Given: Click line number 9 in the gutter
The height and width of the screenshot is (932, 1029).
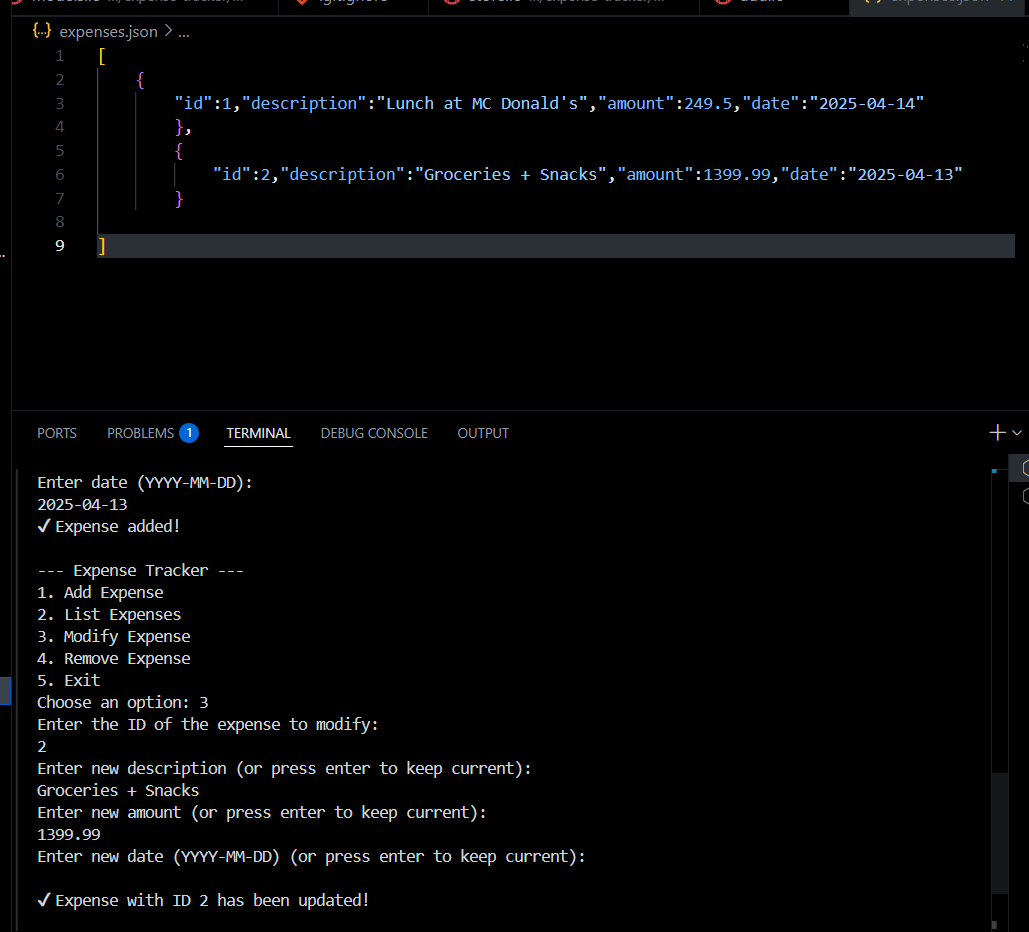Looking at the screenshot, I should (x=60, y=245).
